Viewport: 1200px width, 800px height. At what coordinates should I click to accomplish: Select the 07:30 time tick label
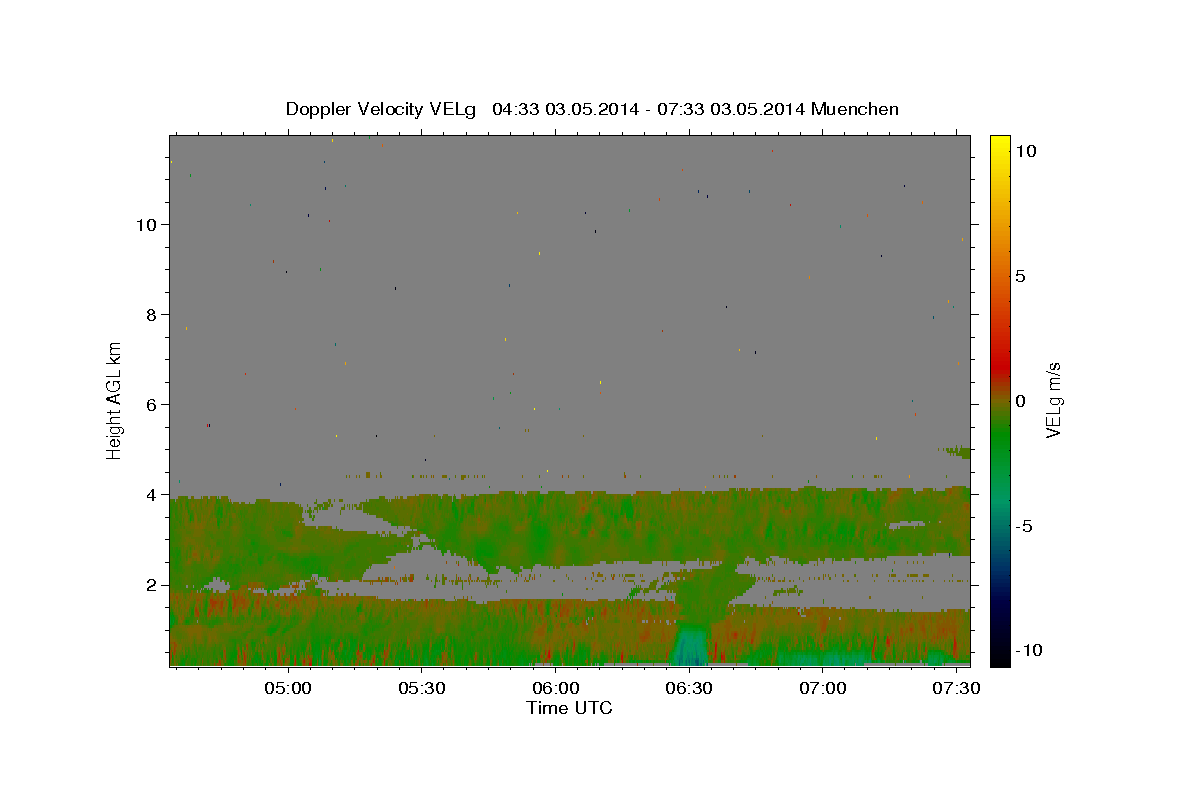tap(956, 689)
